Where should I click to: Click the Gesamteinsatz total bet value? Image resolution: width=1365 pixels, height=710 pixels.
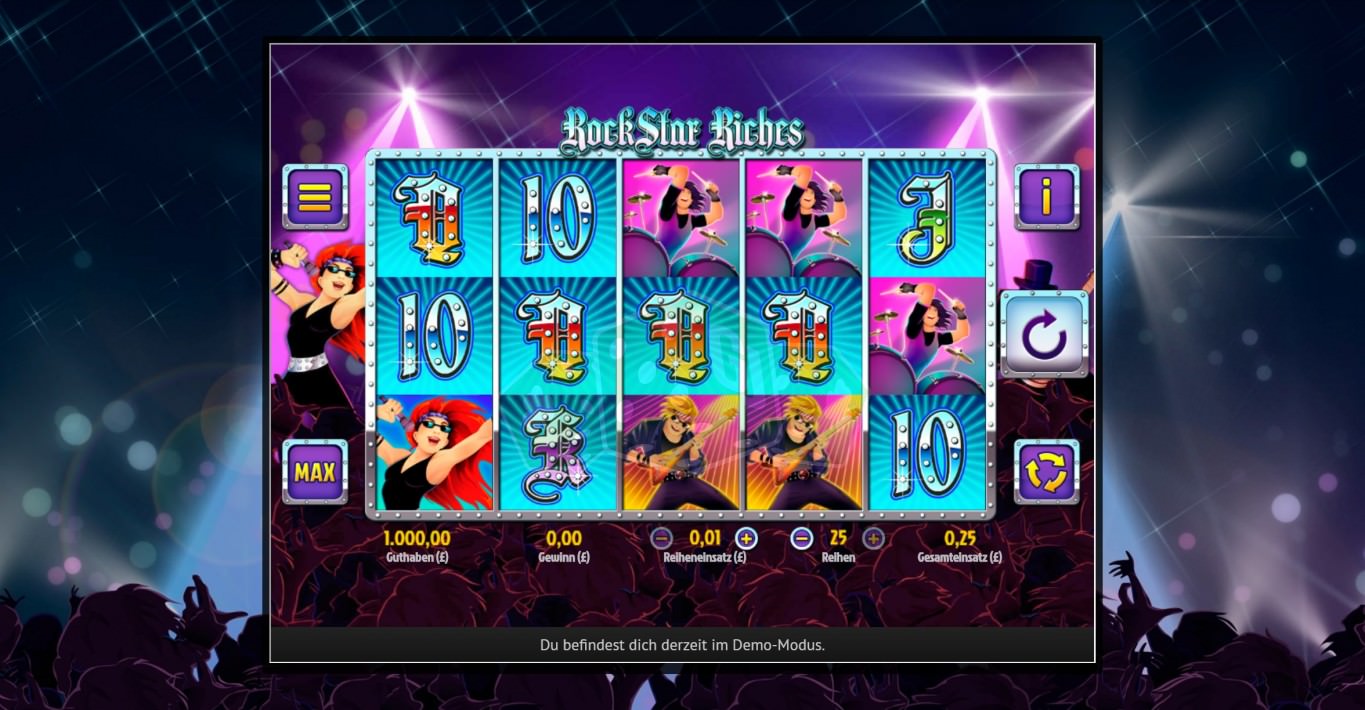click(959, 538)
